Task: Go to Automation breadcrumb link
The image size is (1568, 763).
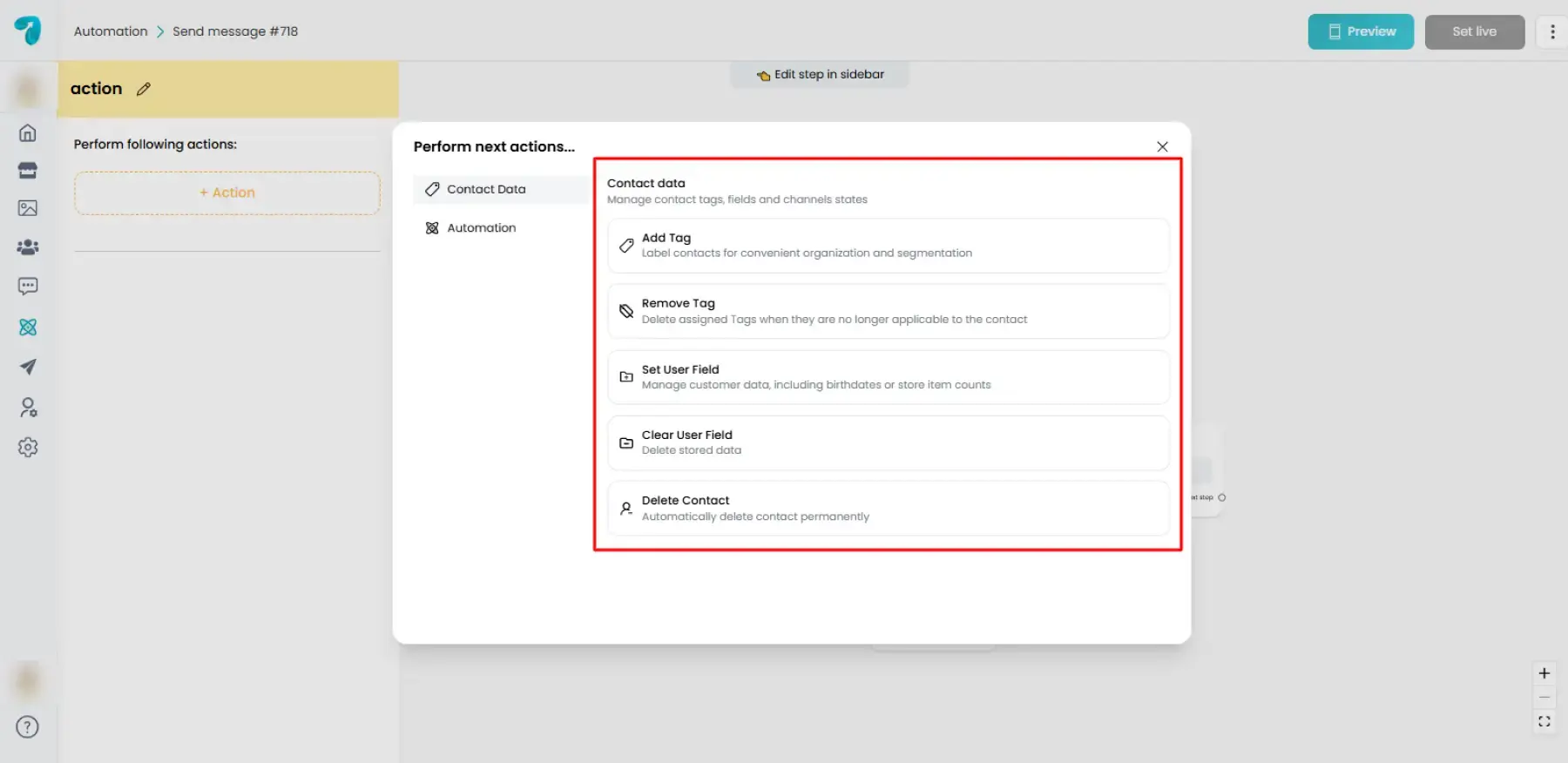Action: (x=111, y=31)
